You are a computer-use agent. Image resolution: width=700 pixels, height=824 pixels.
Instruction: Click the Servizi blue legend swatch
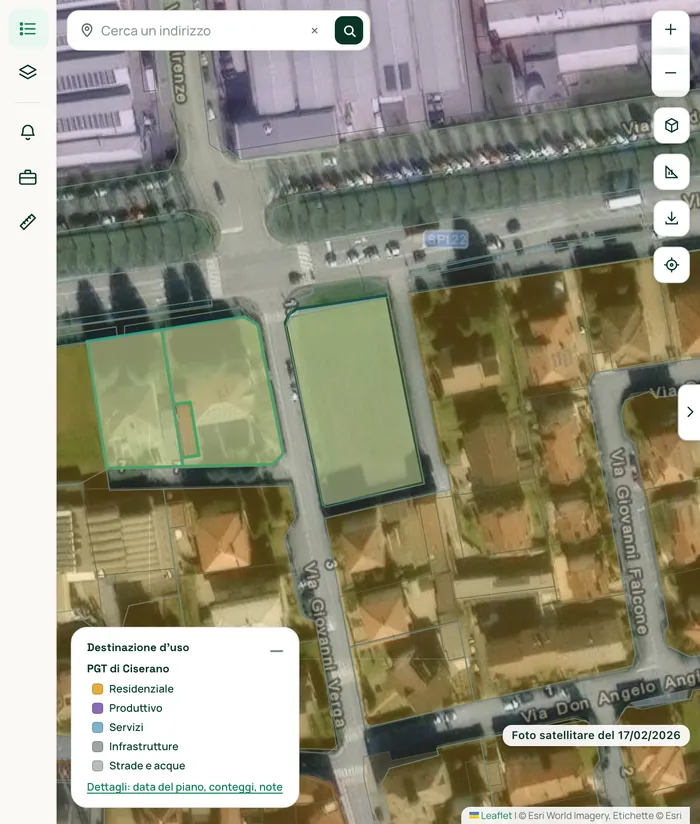point(97,727)
